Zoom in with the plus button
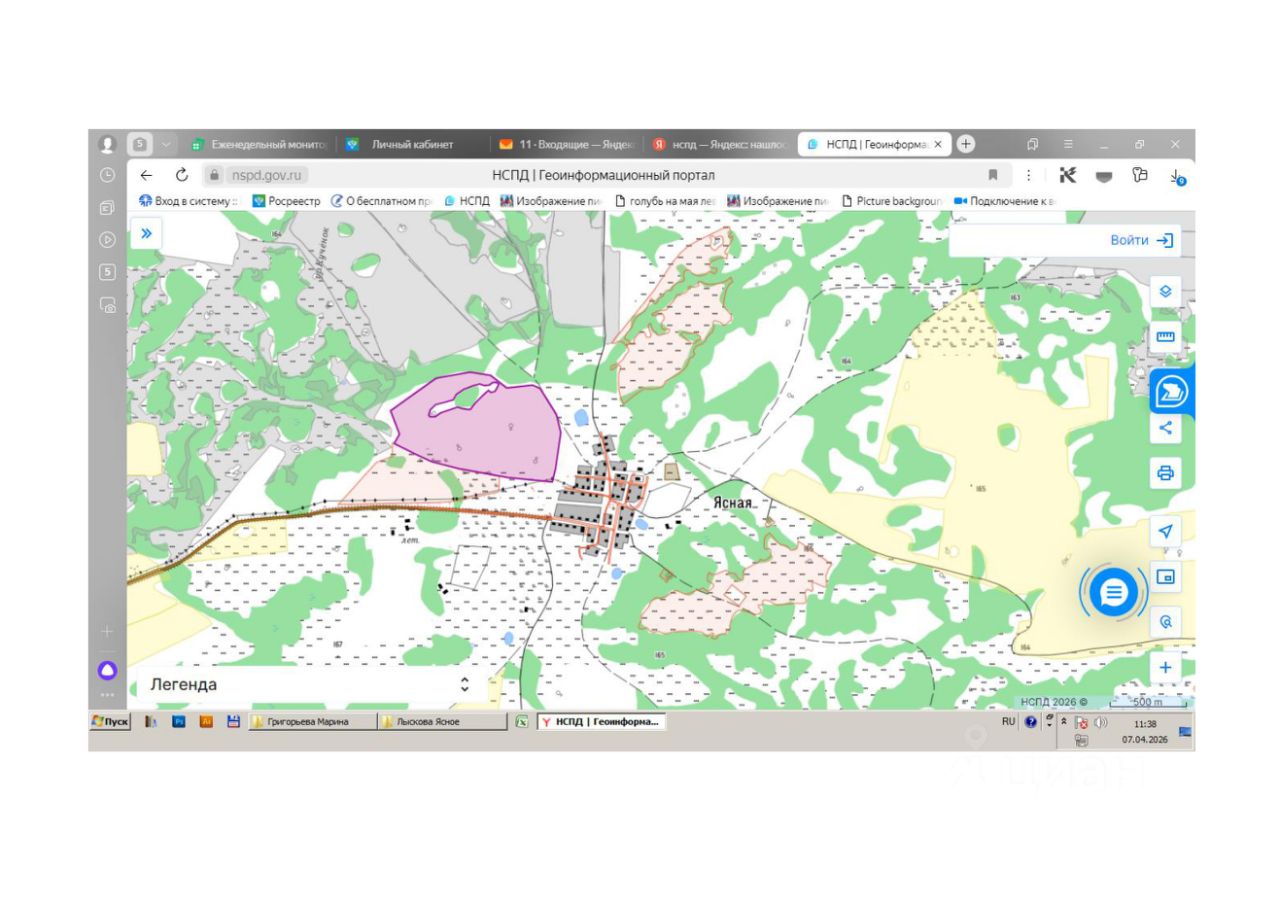The image size is (1280, 904). [x=1165, y=667]
